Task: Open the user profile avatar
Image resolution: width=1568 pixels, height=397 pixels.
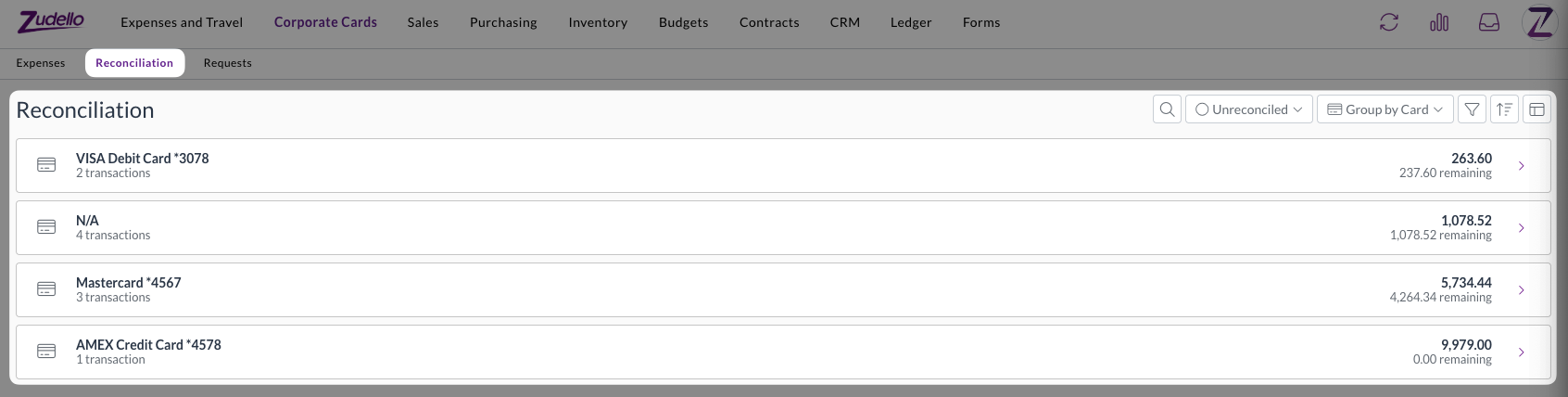Action: pos(1539,22)
